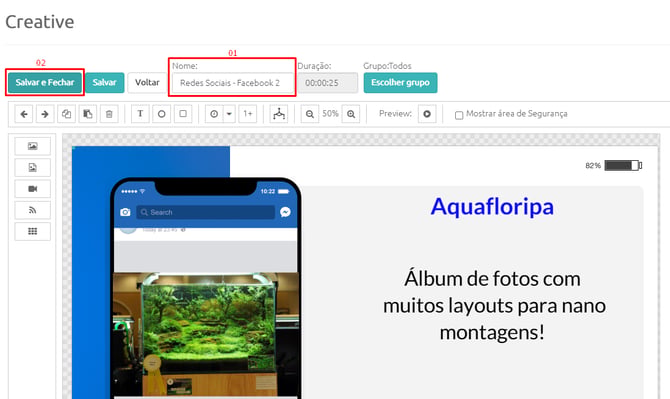
Task: Redo with the right arrow icon
Action: [45, 114]
